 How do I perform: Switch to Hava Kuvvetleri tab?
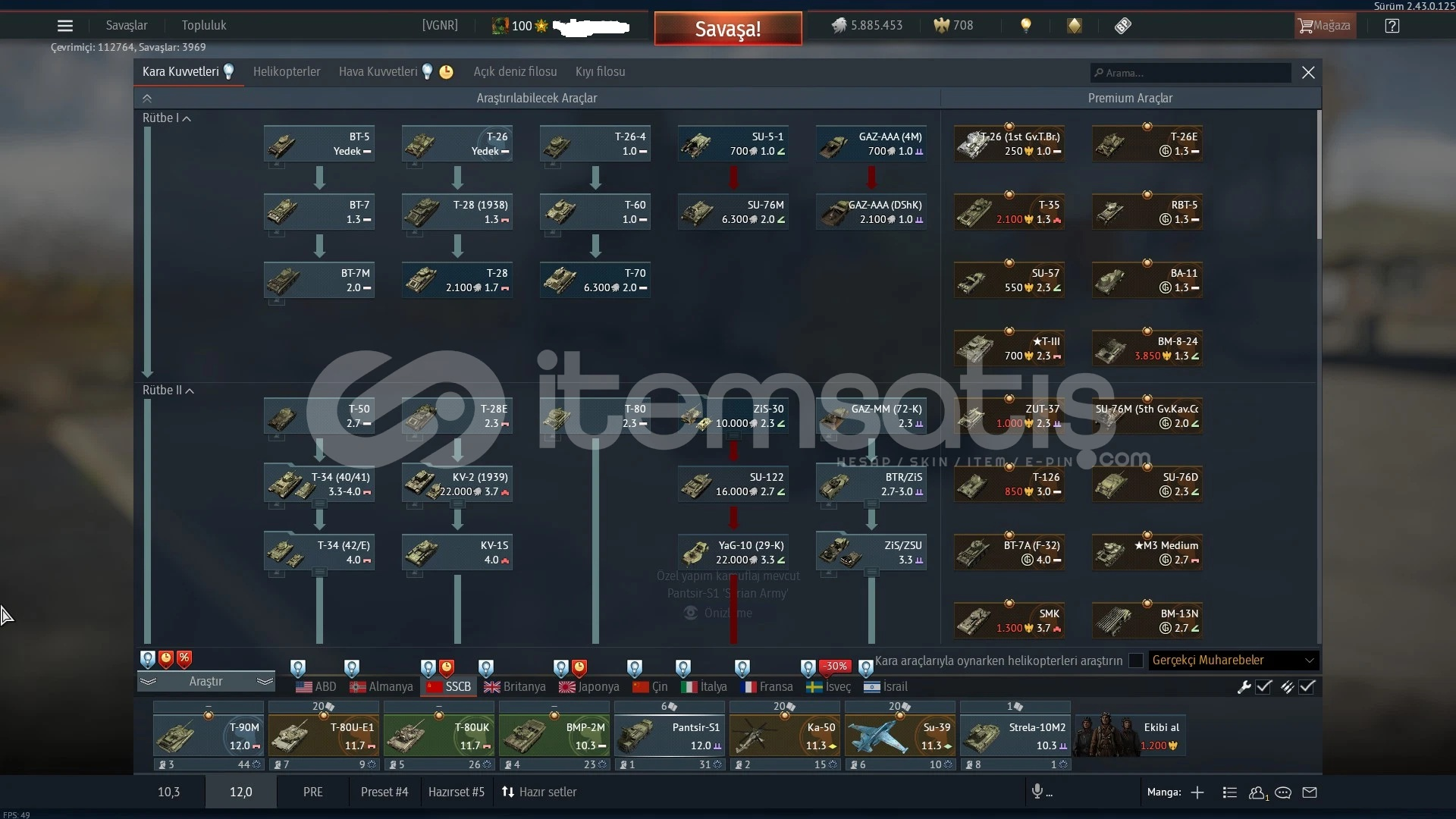pyautogui.click(x=378, y=72)
